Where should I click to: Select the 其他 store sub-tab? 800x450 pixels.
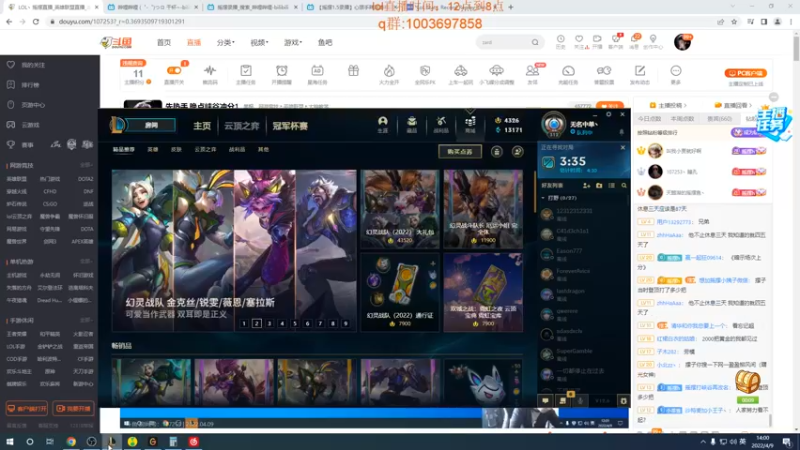263,149
